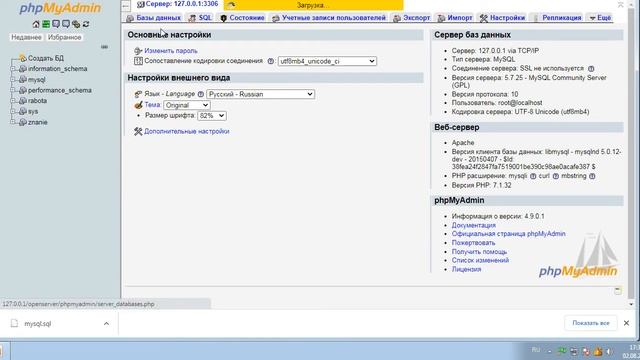640x360 pixels.
Task: Open the Лицензия link
Action: [x=467, y=269]
